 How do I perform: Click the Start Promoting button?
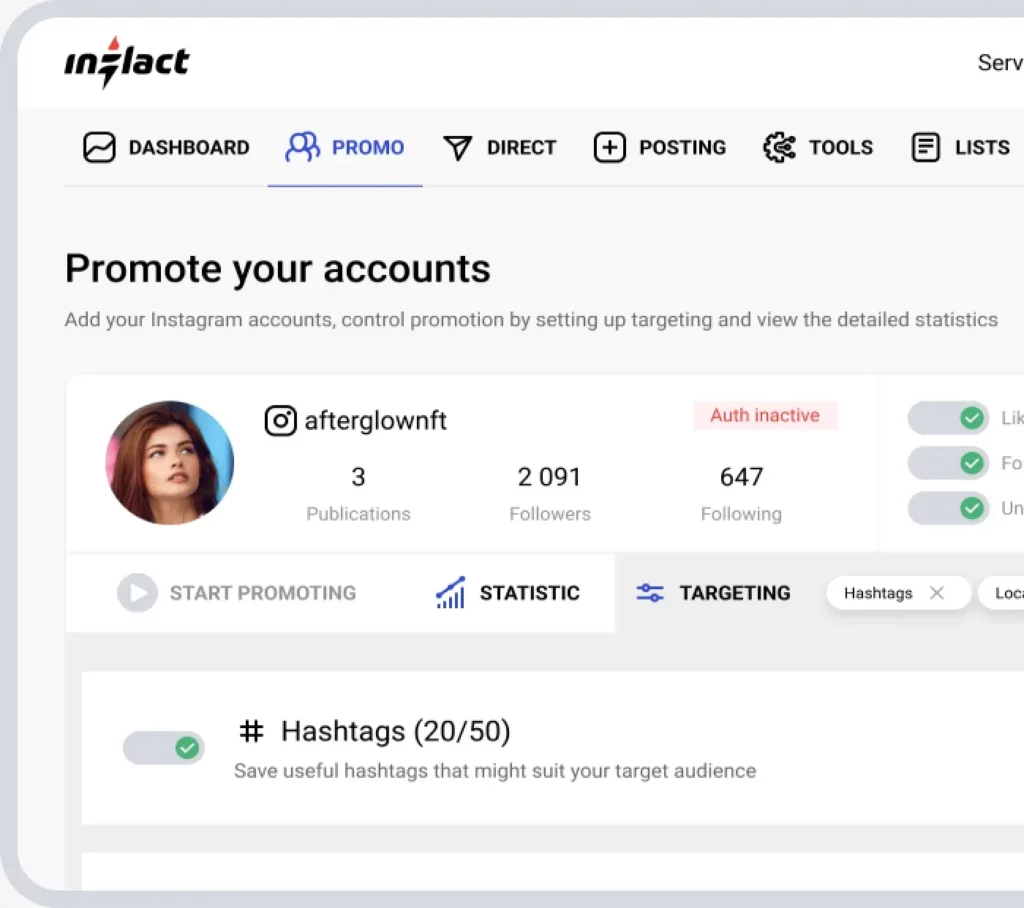click(x=237, y=593)
